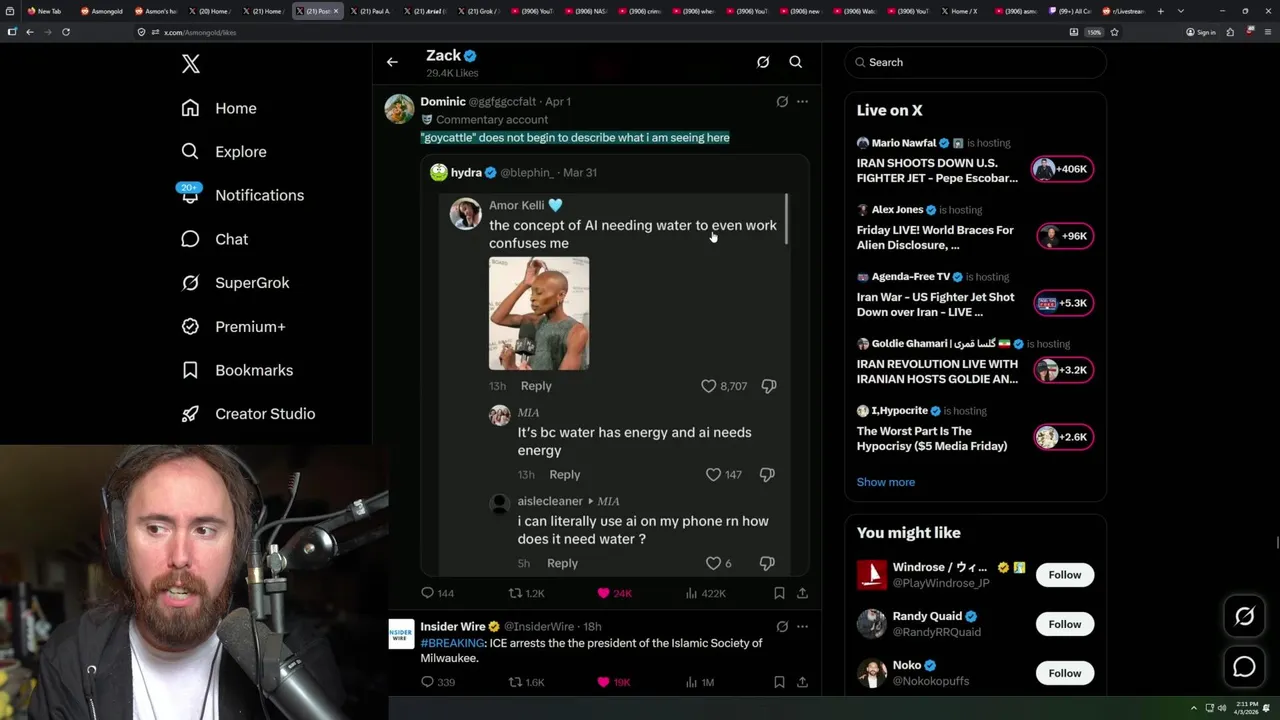Open SuperGrok in the sidebar

coord(235,283)
